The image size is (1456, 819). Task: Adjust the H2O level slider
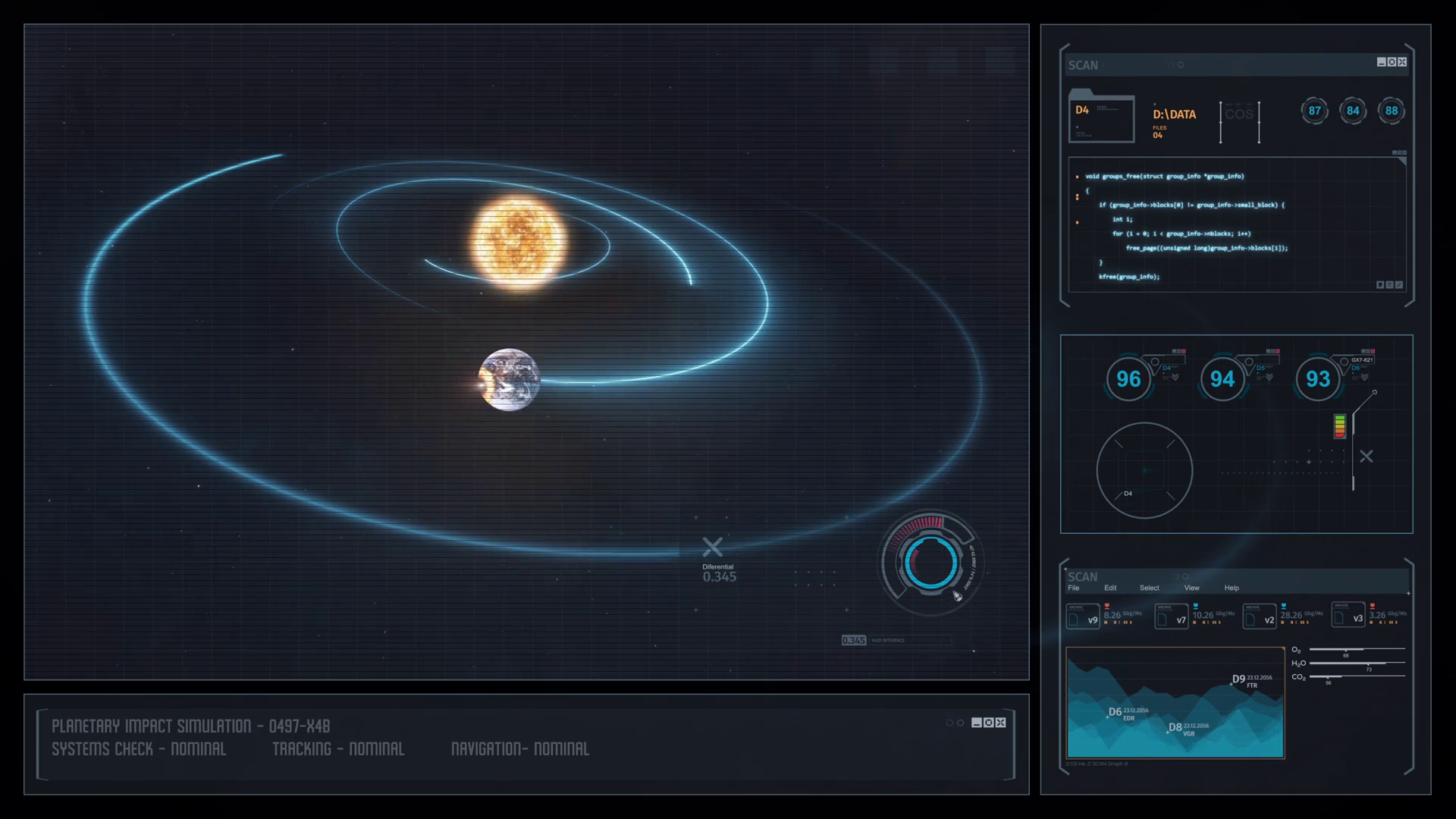point(1369,664)
